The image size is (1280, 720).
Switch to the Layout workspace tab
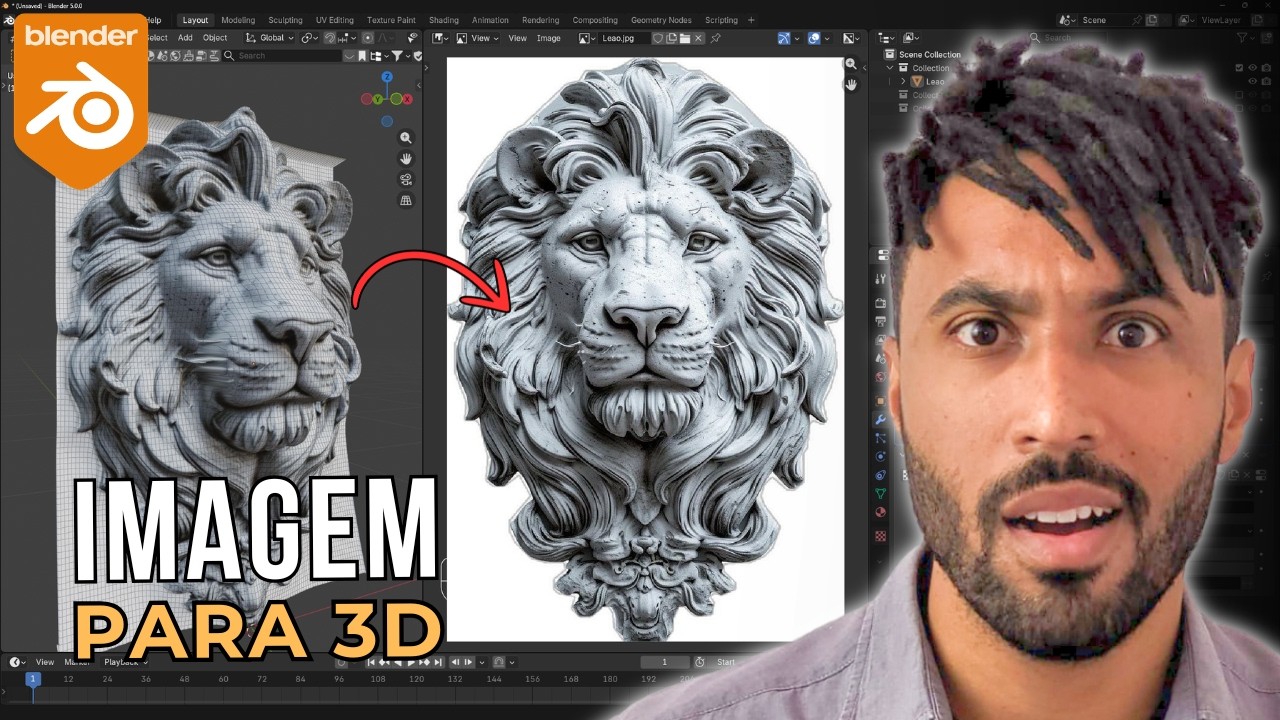(195, 20)
